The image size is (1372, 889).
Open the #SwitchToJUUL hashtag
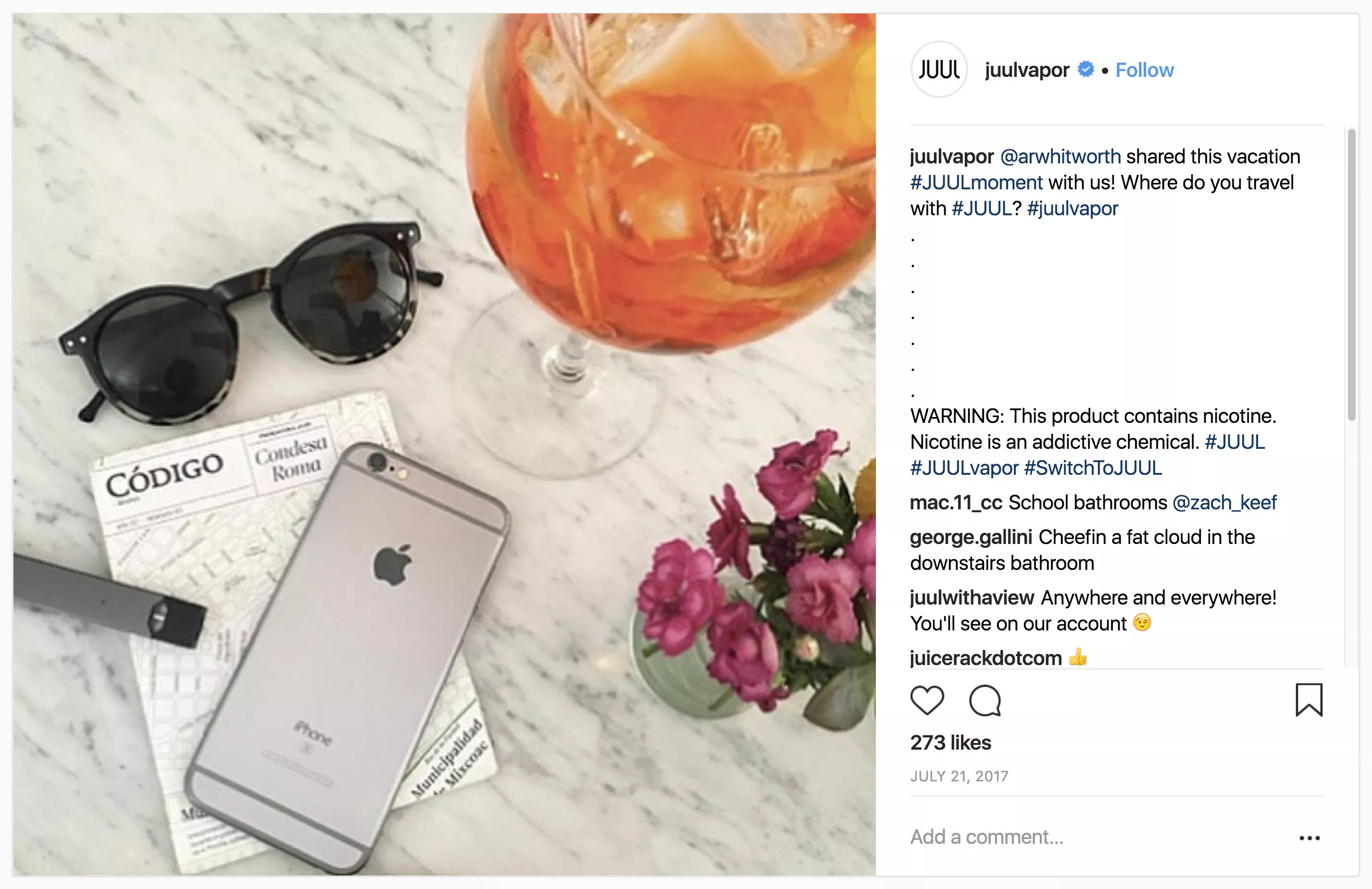pyautogui.click(x=1092, y=467)
